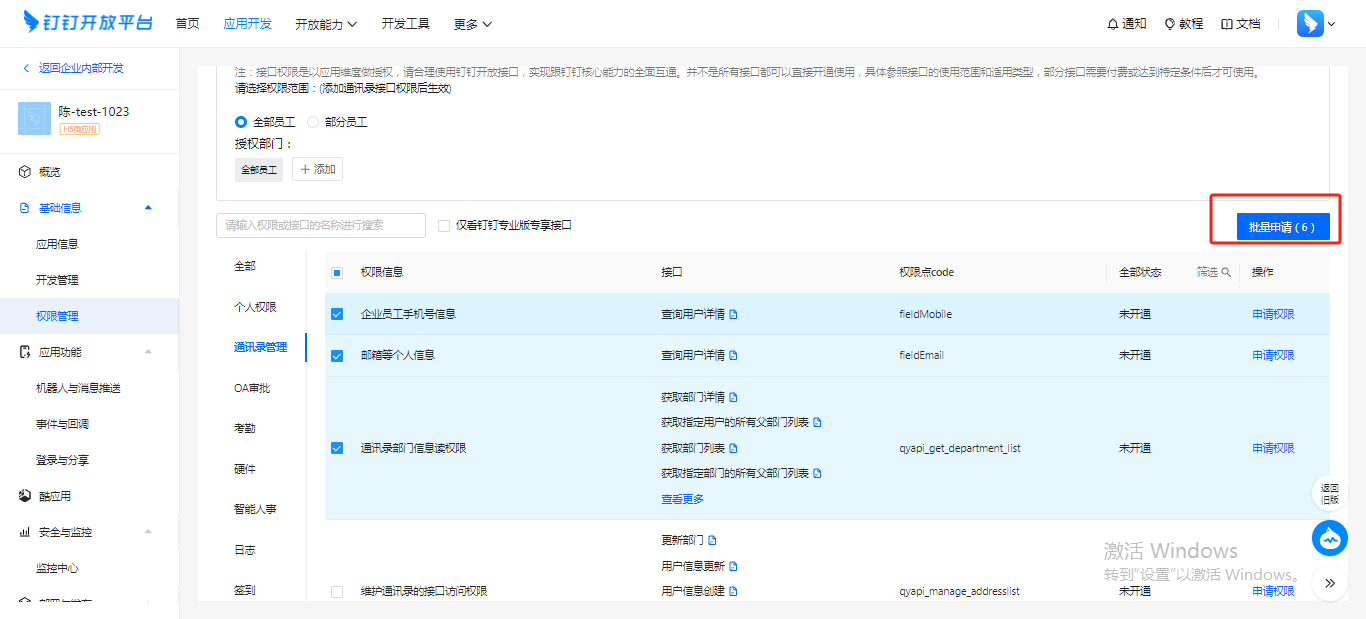
Task: Switch to 签到 category
Action: point(245,590)
